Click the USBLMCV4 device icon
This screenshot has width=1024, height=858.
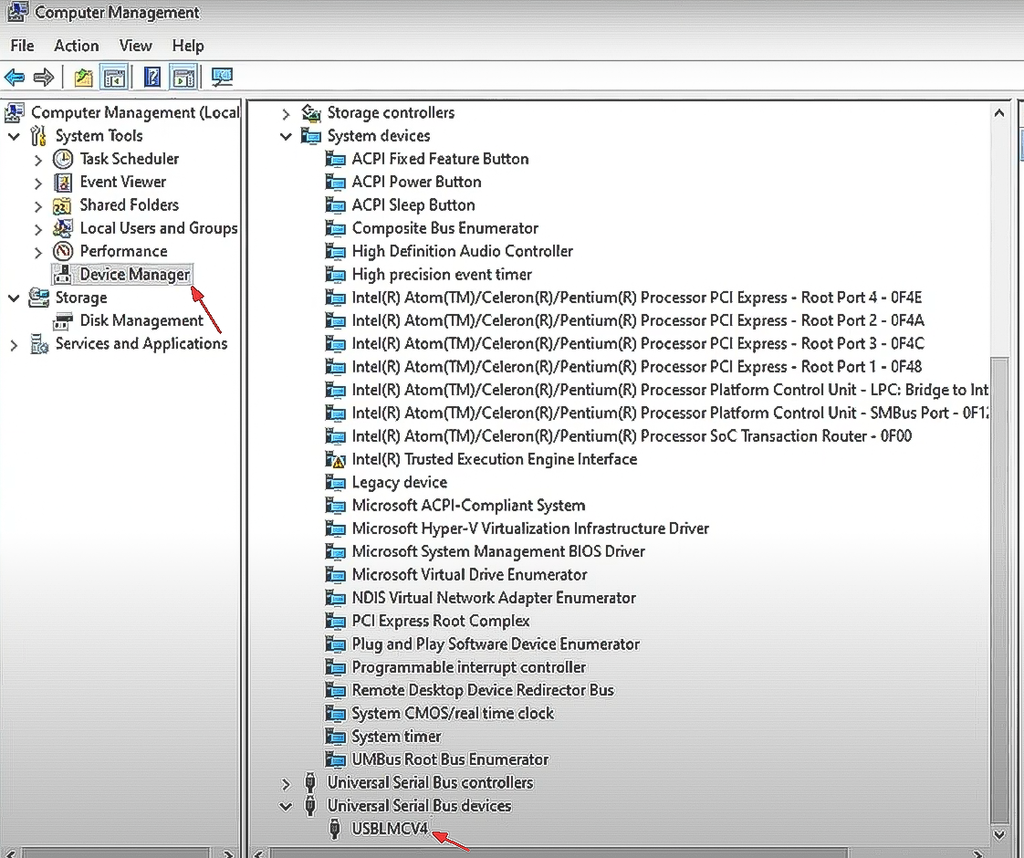(x=334, y=829)
